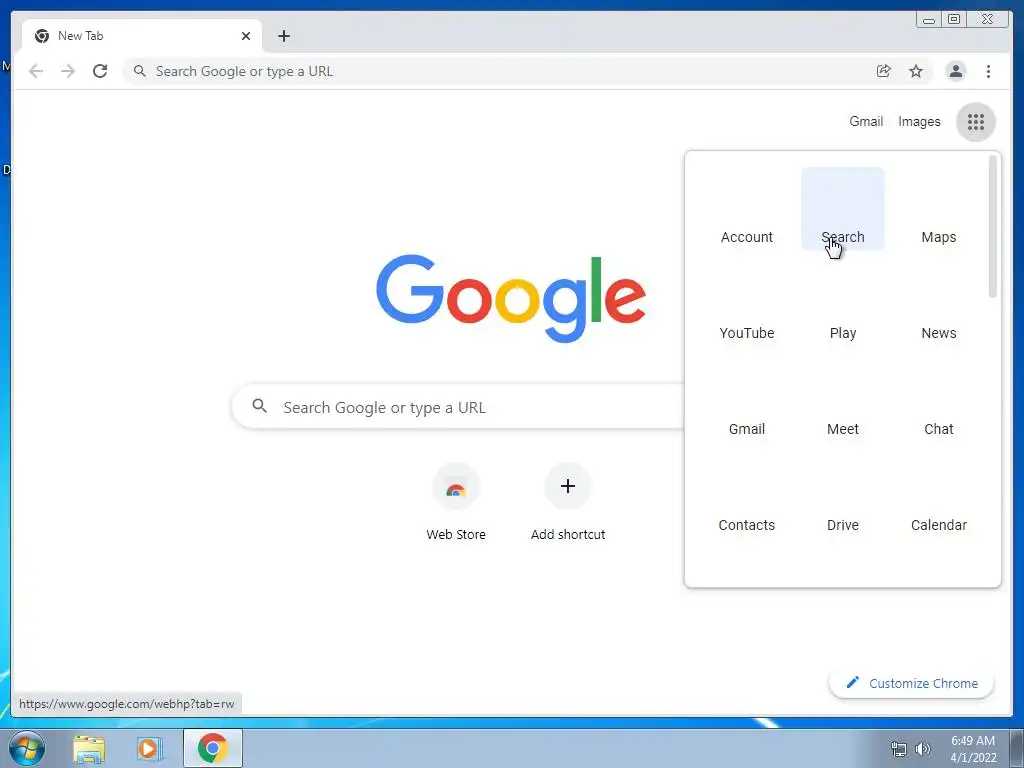
Task: Open Meet in the apps panel
Action: click(x=842, y=401)
